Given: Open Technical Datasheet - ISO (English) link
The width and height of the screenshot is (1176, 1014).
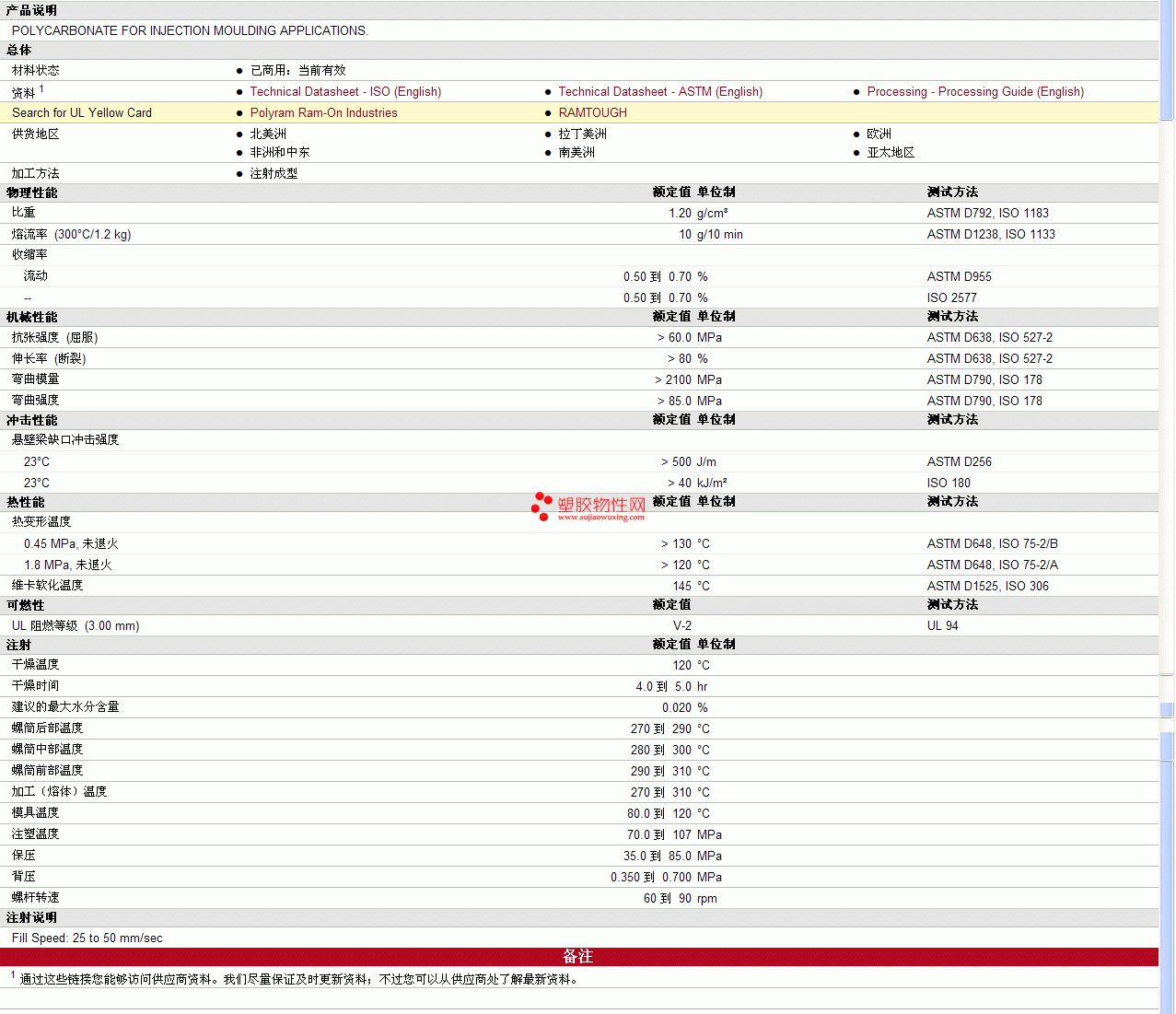Looking at the screenshot, I should (x=345, y=92).
